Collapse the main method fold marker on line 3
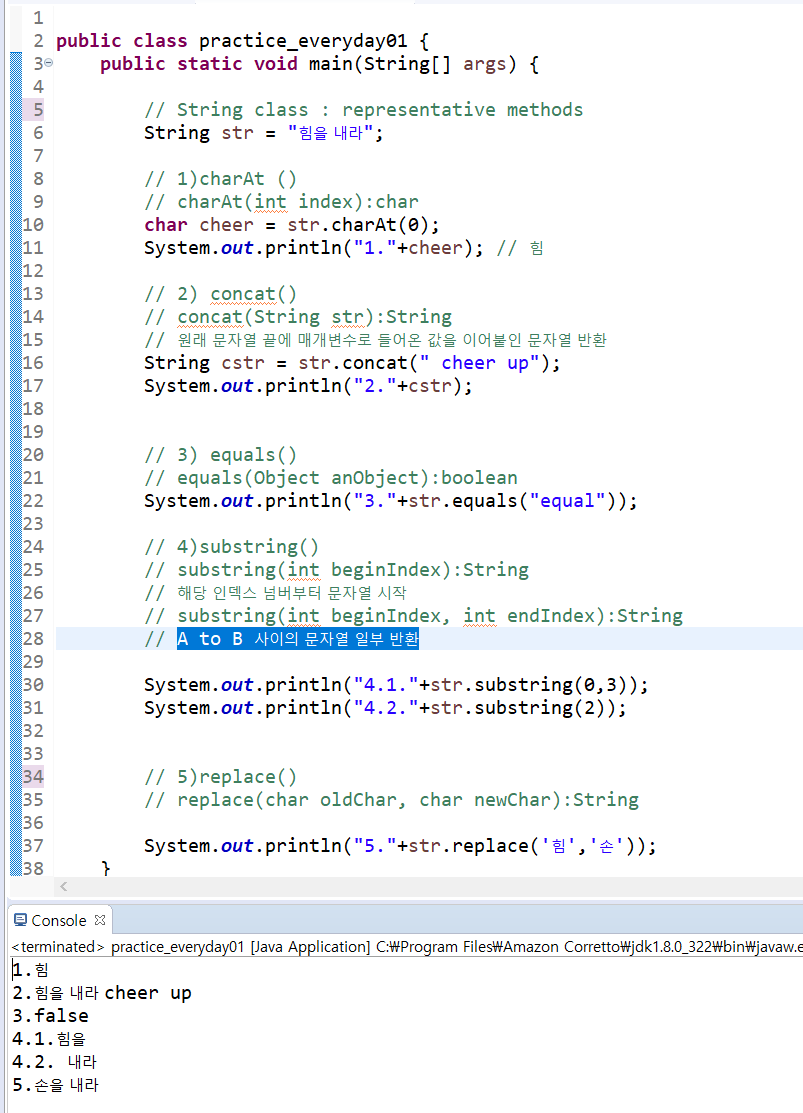803x1113 pixels. [48, 63]
